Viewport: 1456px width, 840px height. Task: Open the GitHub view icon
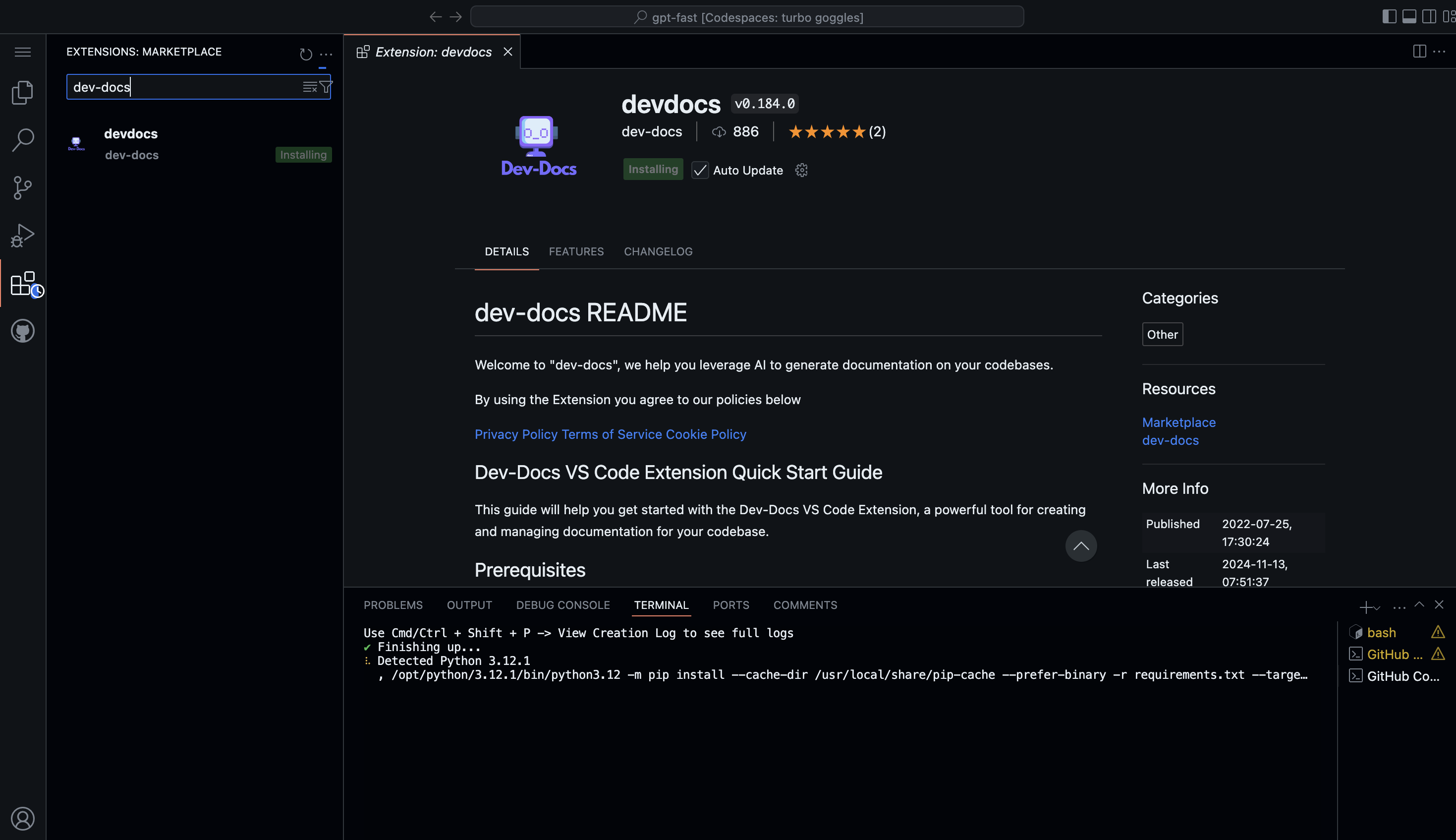tap(22, 331)
